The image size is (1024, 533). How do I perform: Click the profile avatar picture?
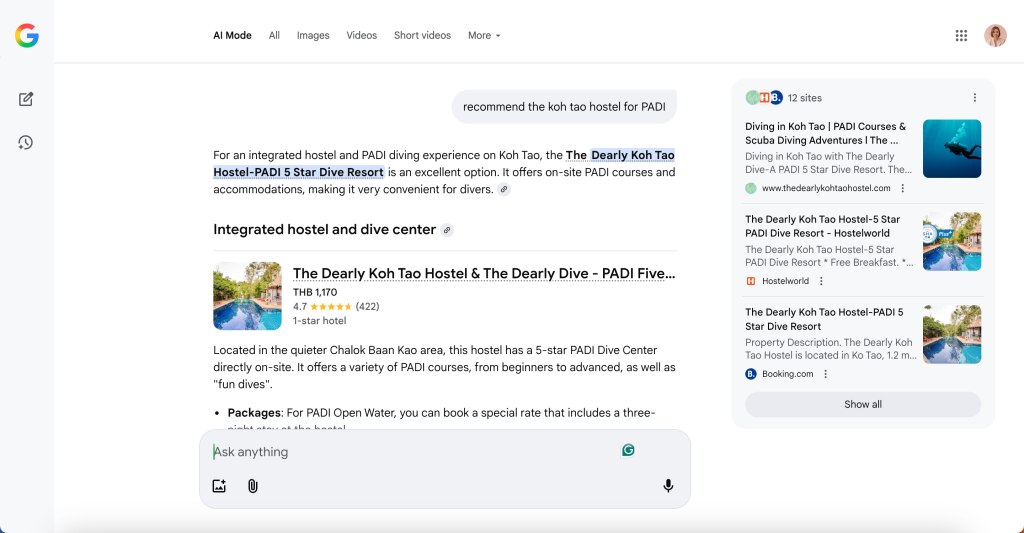point(995,36)
